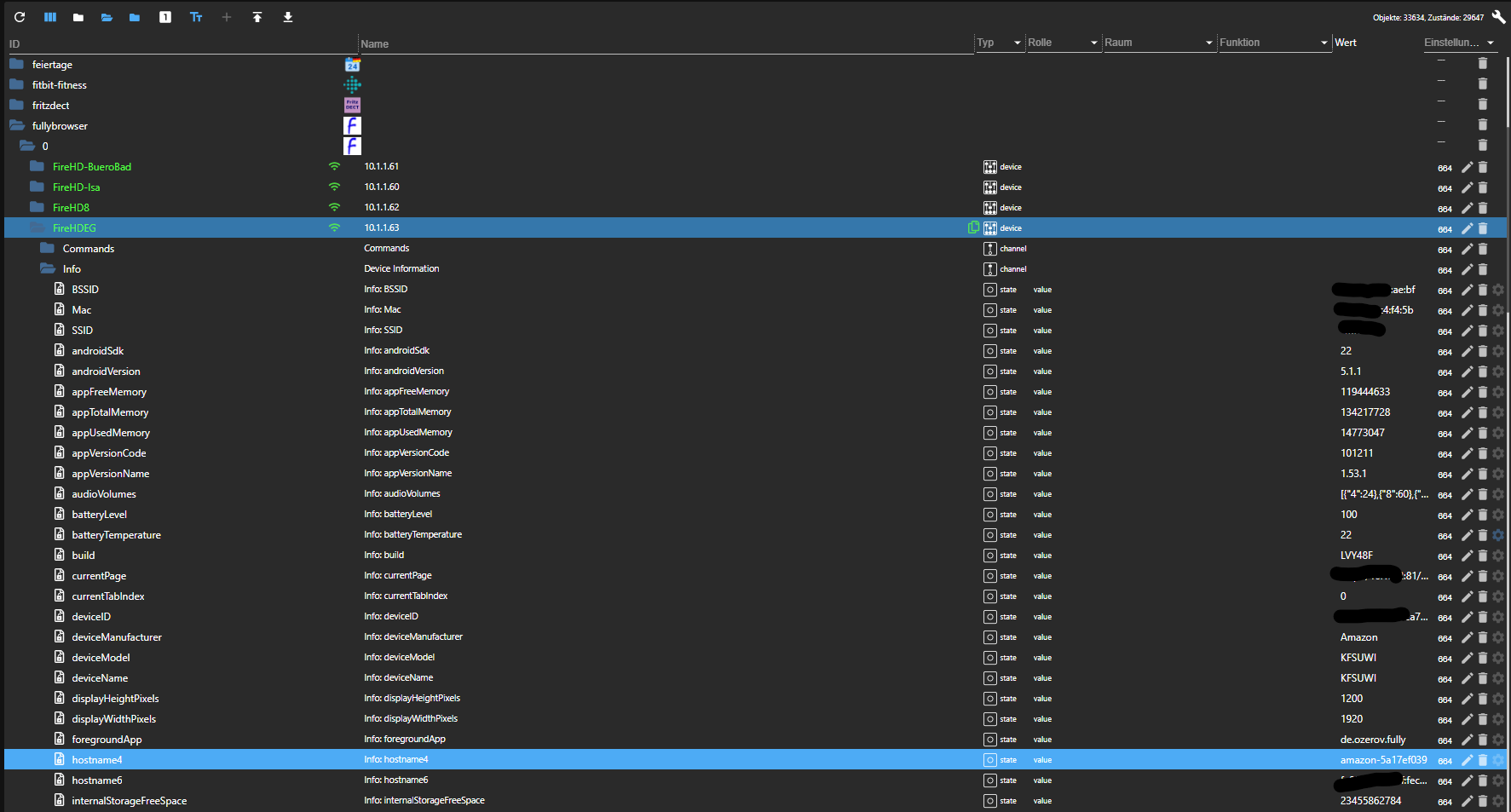This screenshot has height=812, width=1511.
Task: Open custom settings gear for androidSdk
Action: 1498,351
